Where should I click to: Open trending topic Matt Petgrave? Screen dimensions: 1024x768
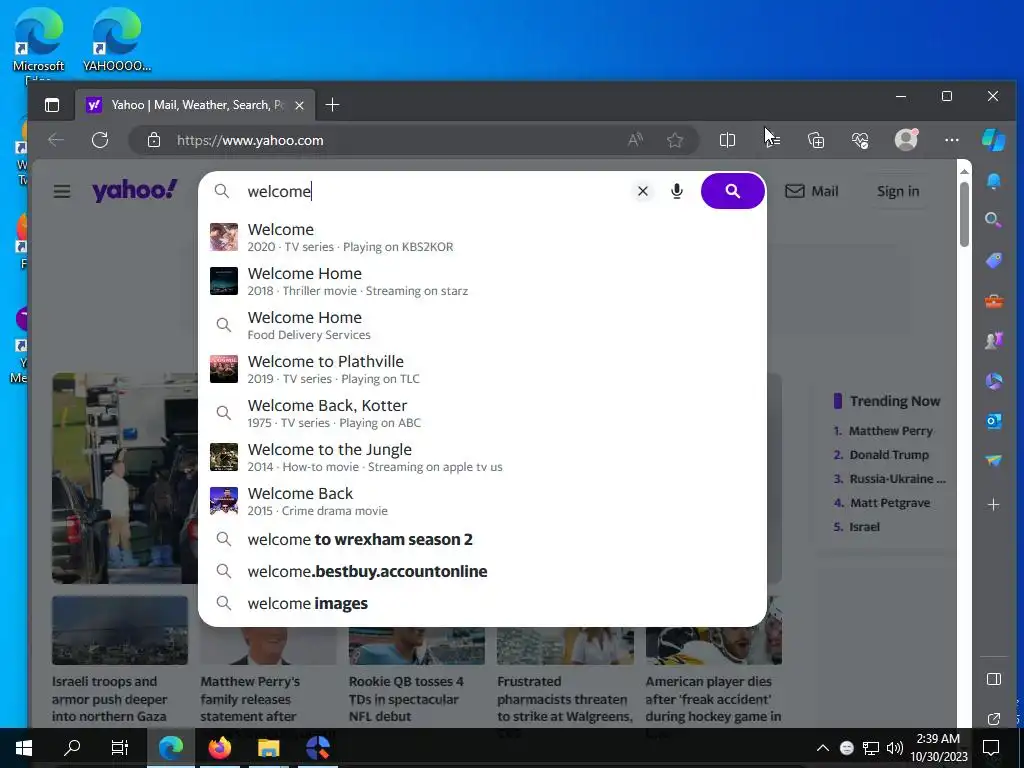click(x=890, y=503)
